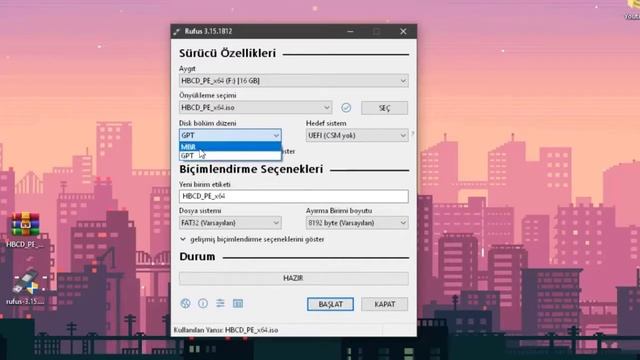Click status text Kullanılan Yansı: HBCD_PE_x64.iso
The image size is (640, 360).
point(226,330)
